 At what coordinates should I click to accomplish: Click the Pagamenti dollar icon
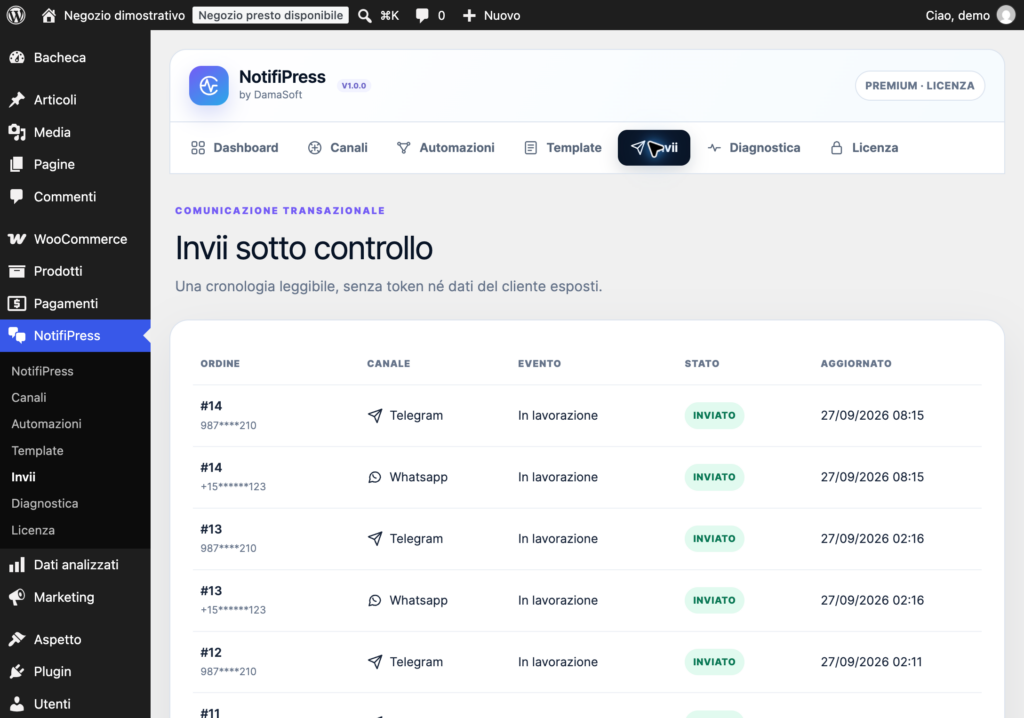point(17,303)
